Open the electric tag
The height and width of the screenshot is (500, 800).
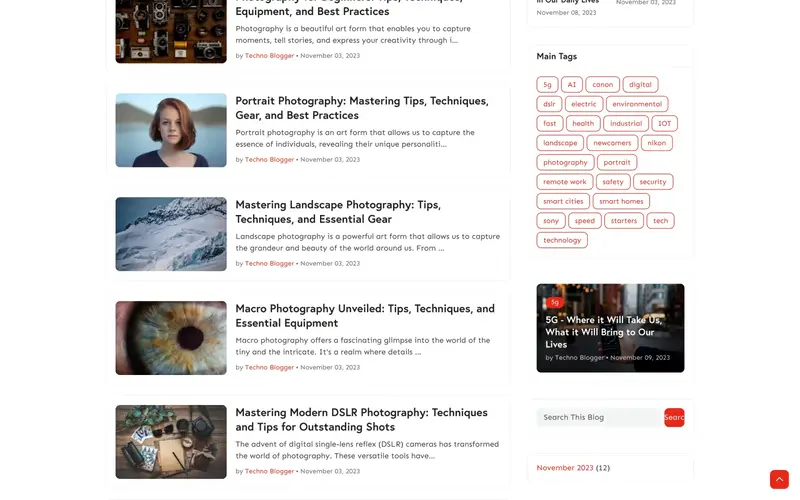point(584,104)
